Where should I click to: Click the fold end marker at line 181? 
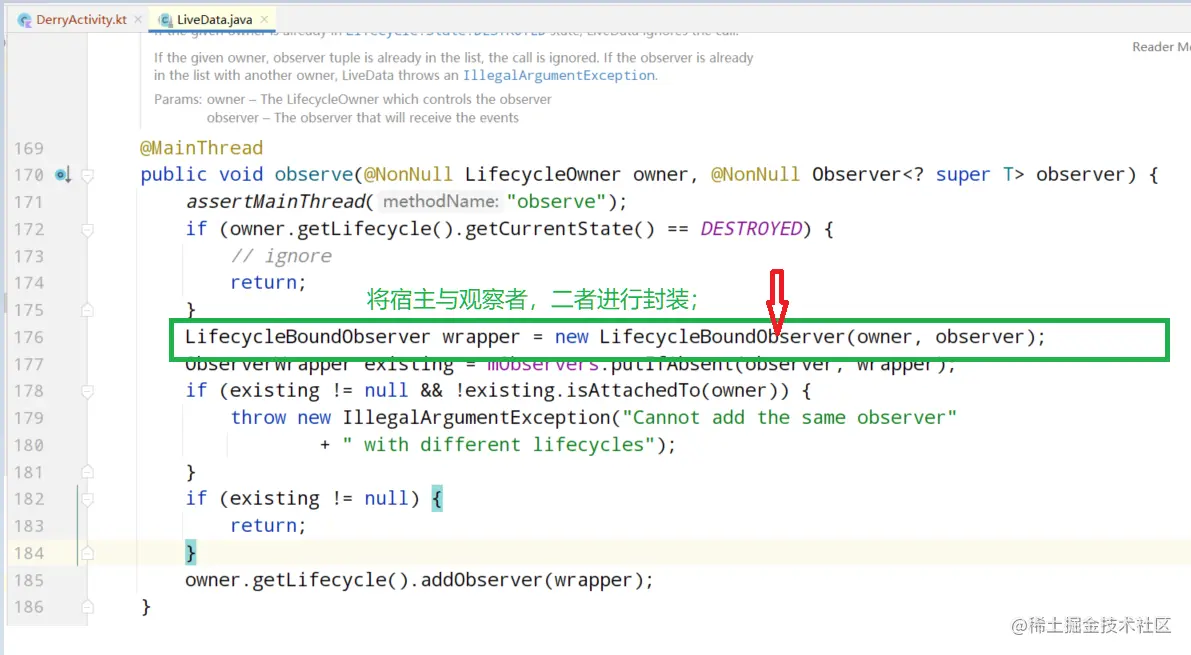click(x=87, y=472)
